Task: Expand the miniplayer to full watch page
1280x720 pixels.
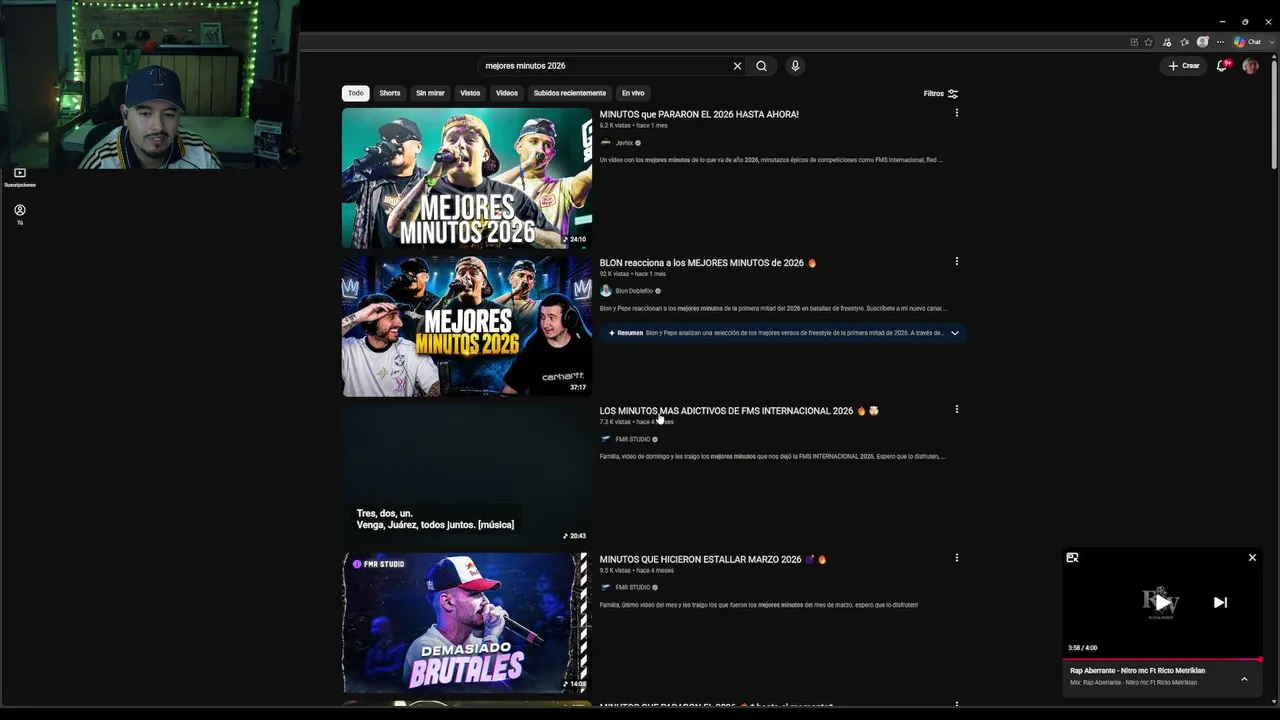Action: coord(1072,558)
